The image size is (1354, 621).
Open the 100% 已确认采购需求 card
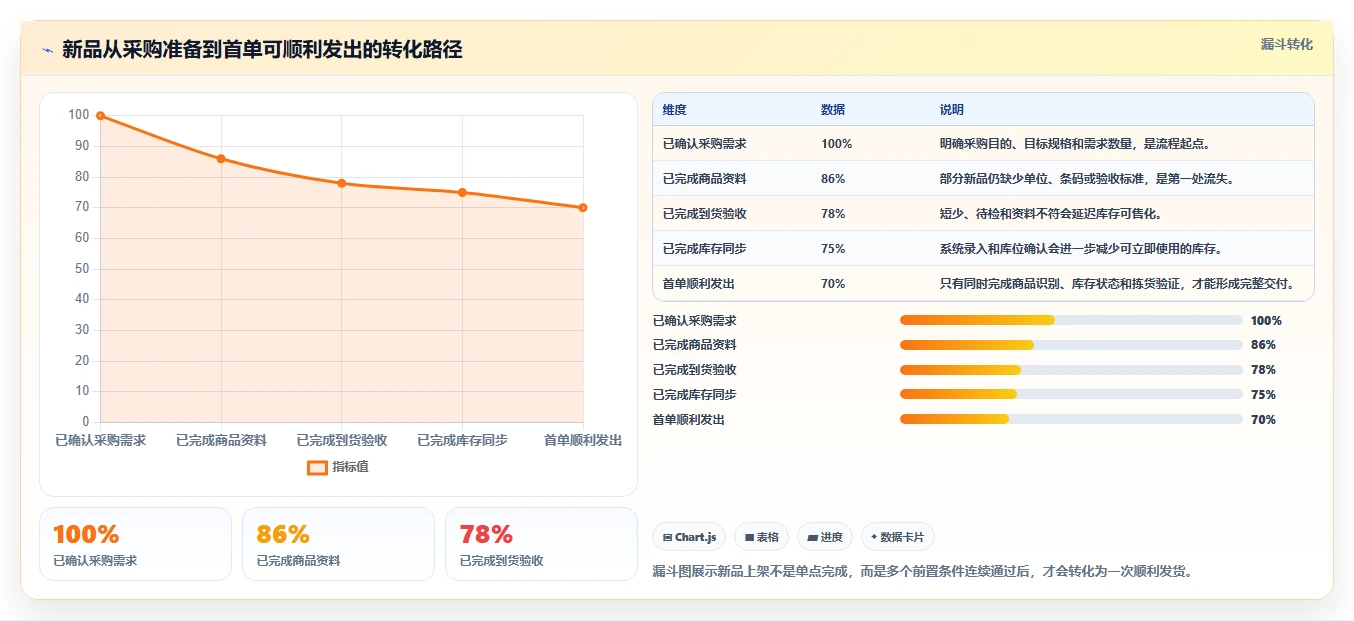135,544
